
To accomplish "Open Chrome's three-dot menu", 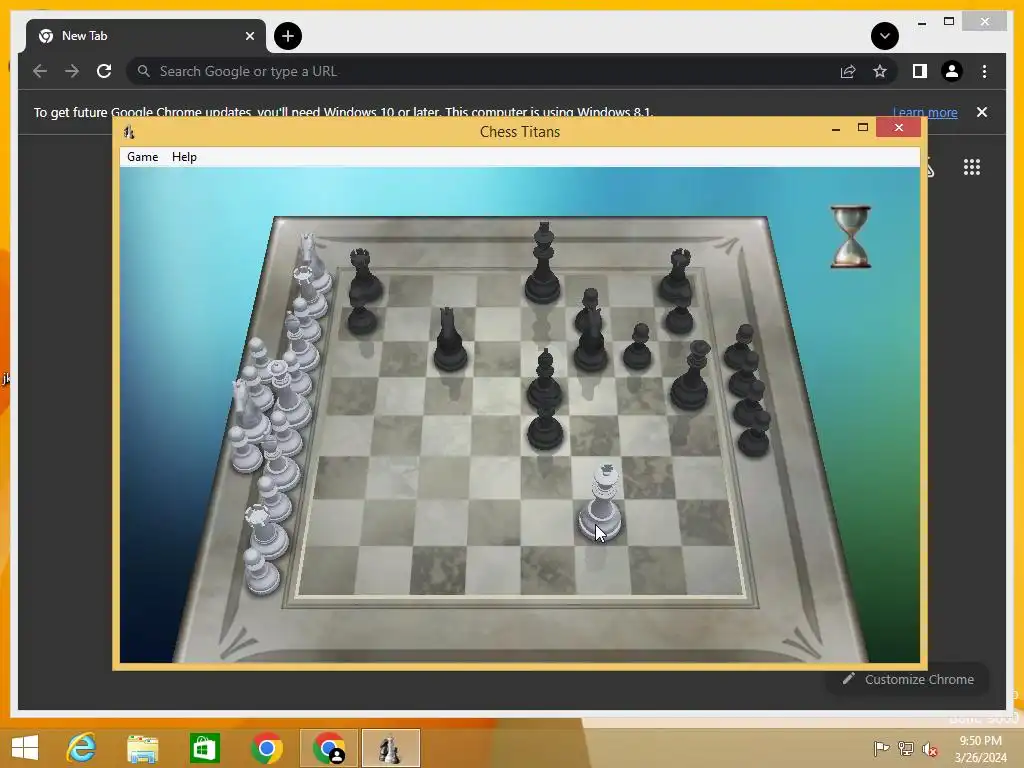I will click(x=984, y=71).
